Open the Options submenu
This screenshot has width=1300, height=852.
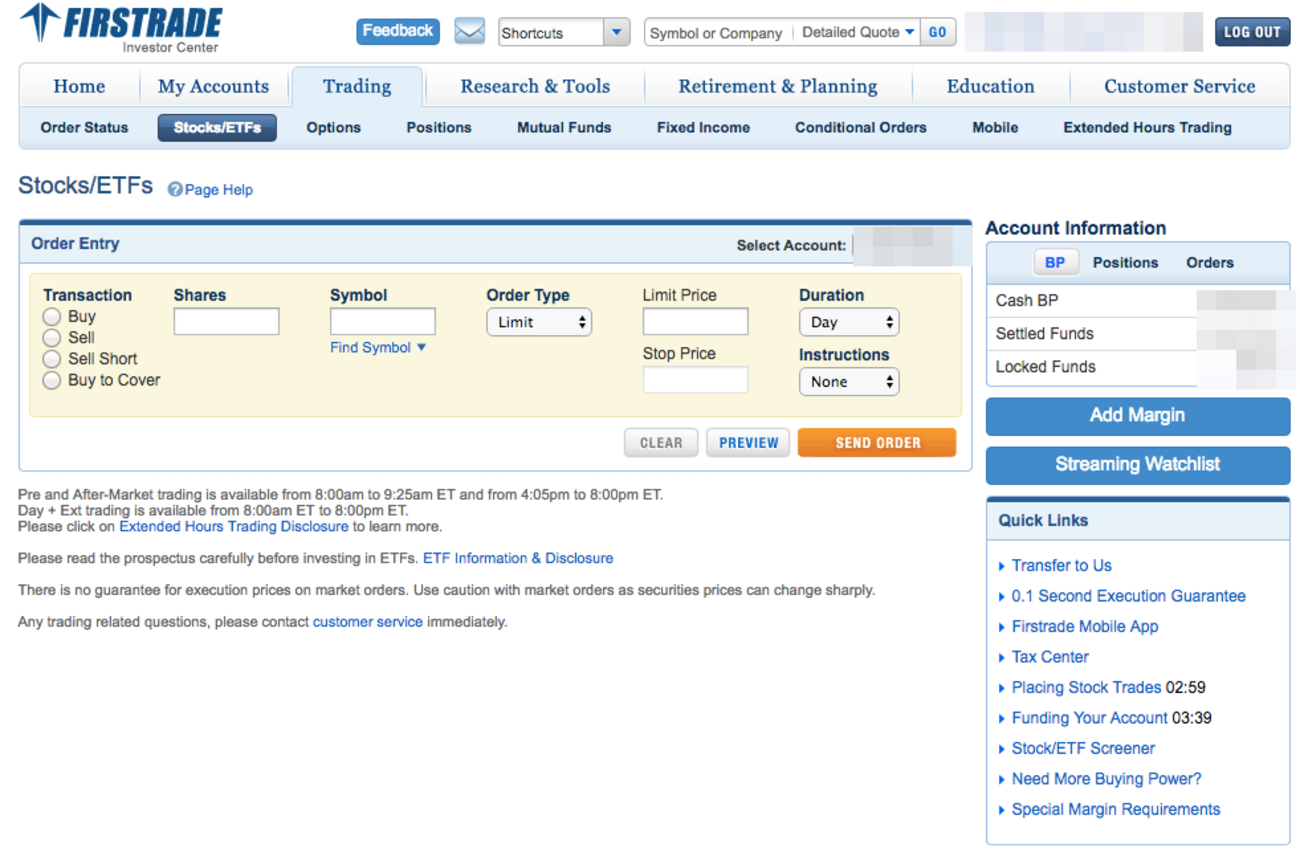click(333, 127)
